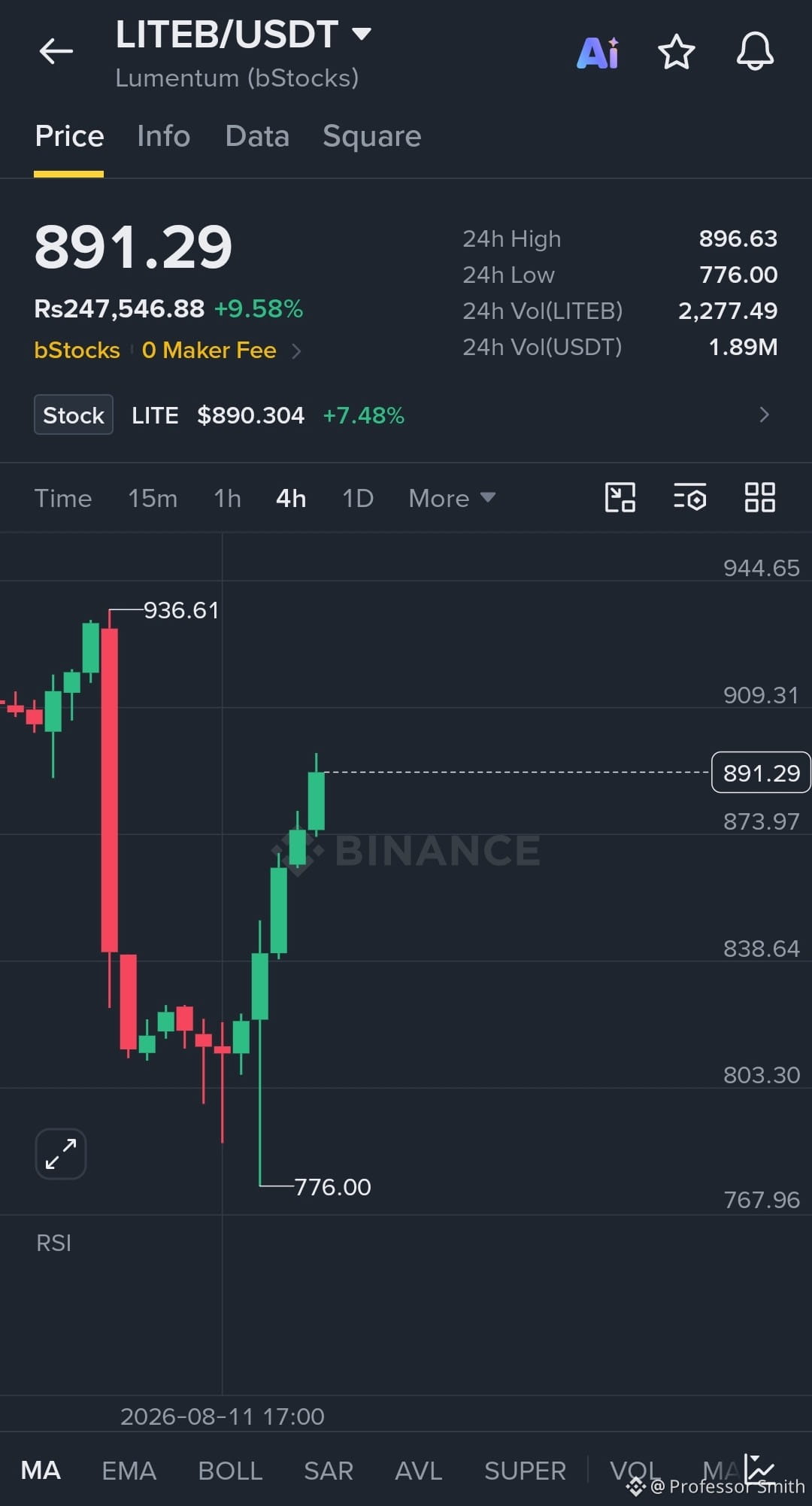Enable the AVL indicator
Image resolution: width=812 pixels, height=1506 pixels.
[x=419, y=1470]
